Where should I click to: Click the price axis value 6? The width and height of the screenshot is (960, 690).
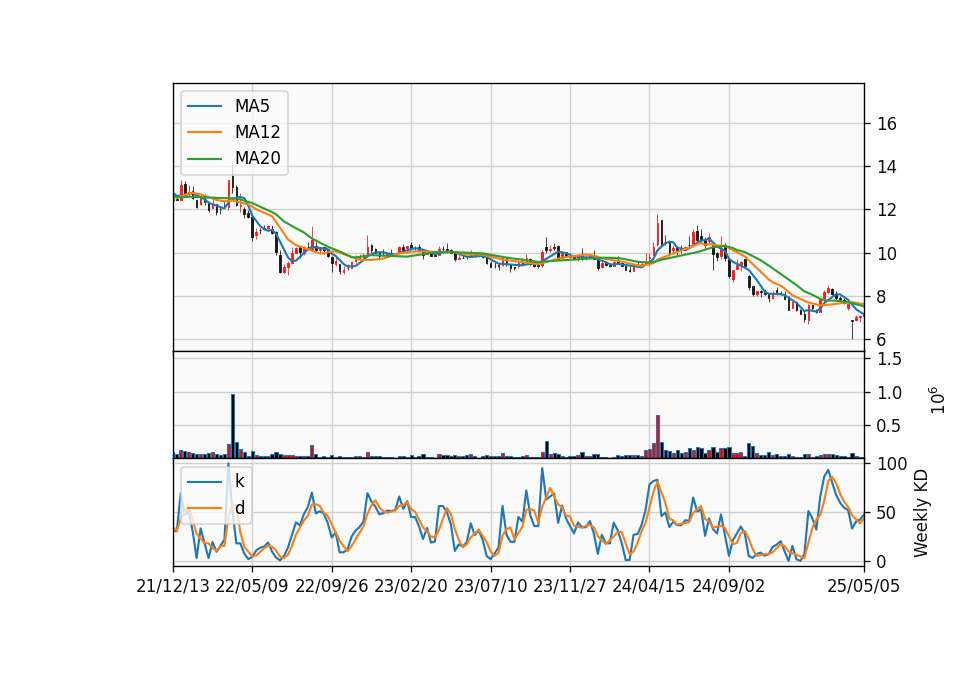(x=882, y=340)
